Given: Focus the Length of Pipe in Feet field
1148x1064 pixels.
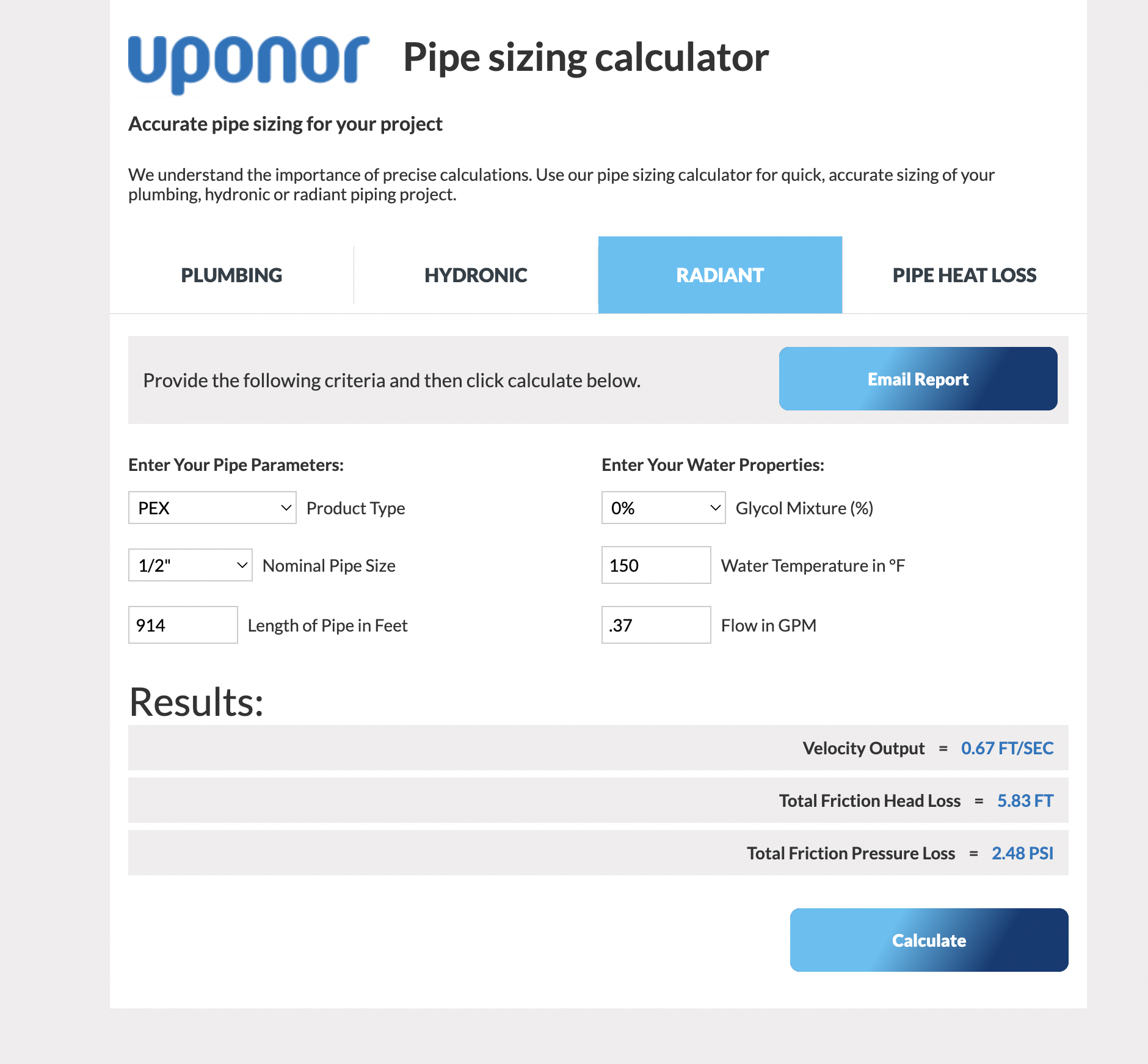Looking at the screenshot, I should point(183,625).
